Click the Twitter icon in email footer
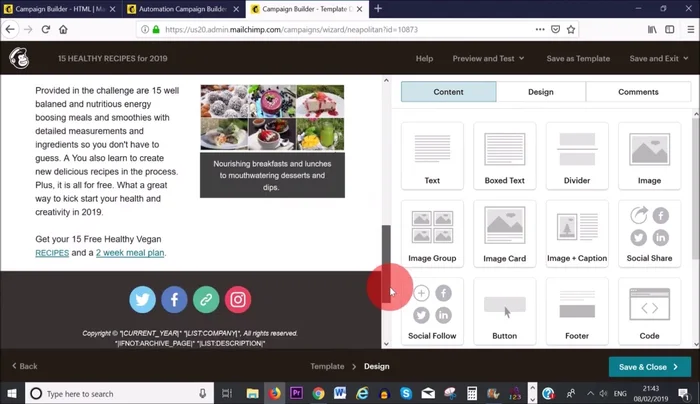Image resolution: width=700 pixels, height=404 pixels. pyautogui.click(x=142, y=299)
